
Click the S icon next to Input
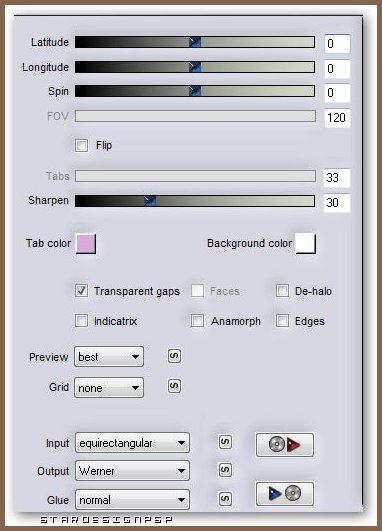pos(226,442)
